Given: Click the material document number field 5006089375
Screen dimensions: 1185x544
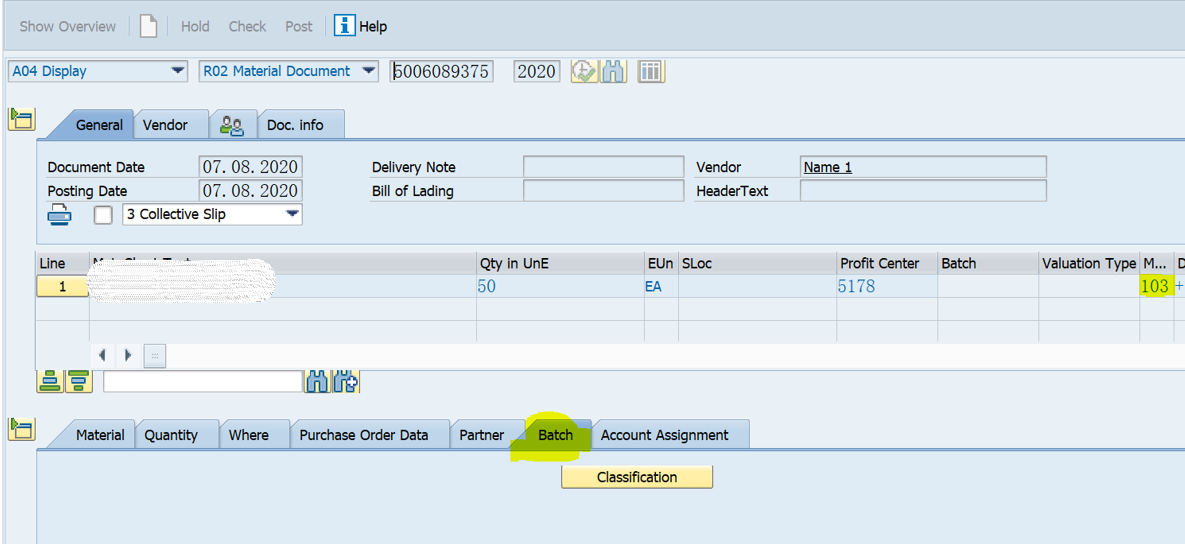Looking at the screenshot, I should coord(442,72).
